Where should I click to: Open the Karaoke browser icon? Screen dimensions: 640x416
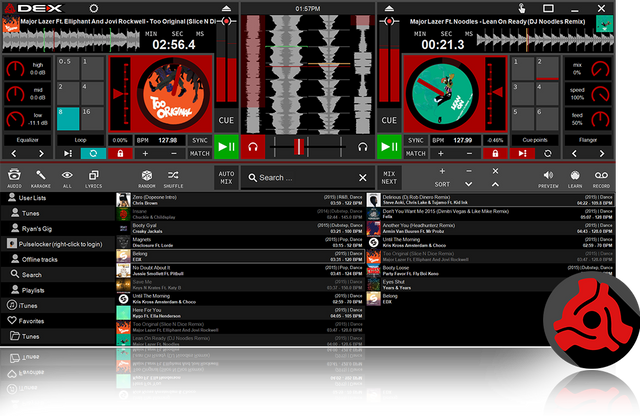41,176
